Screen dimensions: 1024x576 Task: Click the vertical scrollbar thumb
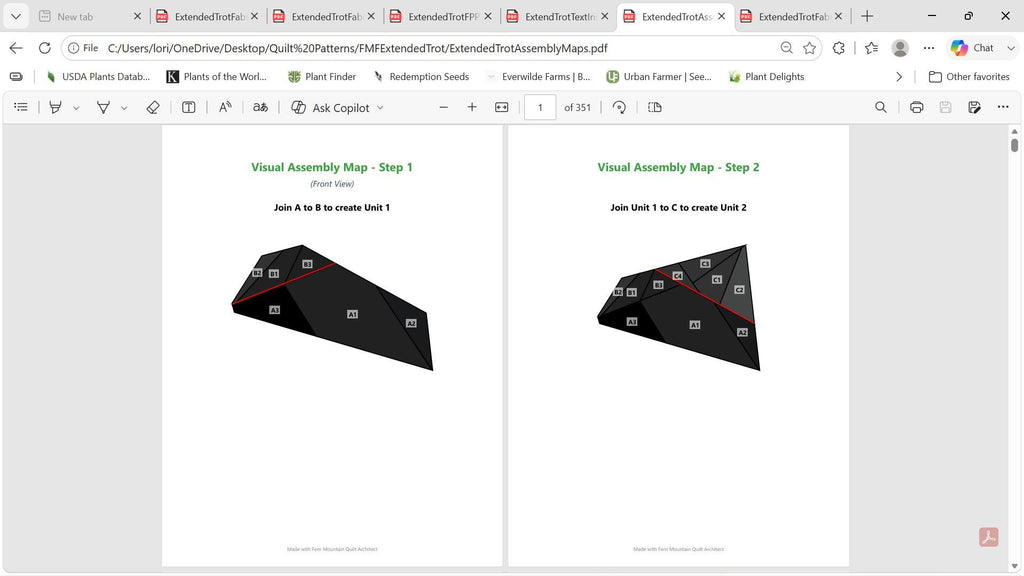1014,145
